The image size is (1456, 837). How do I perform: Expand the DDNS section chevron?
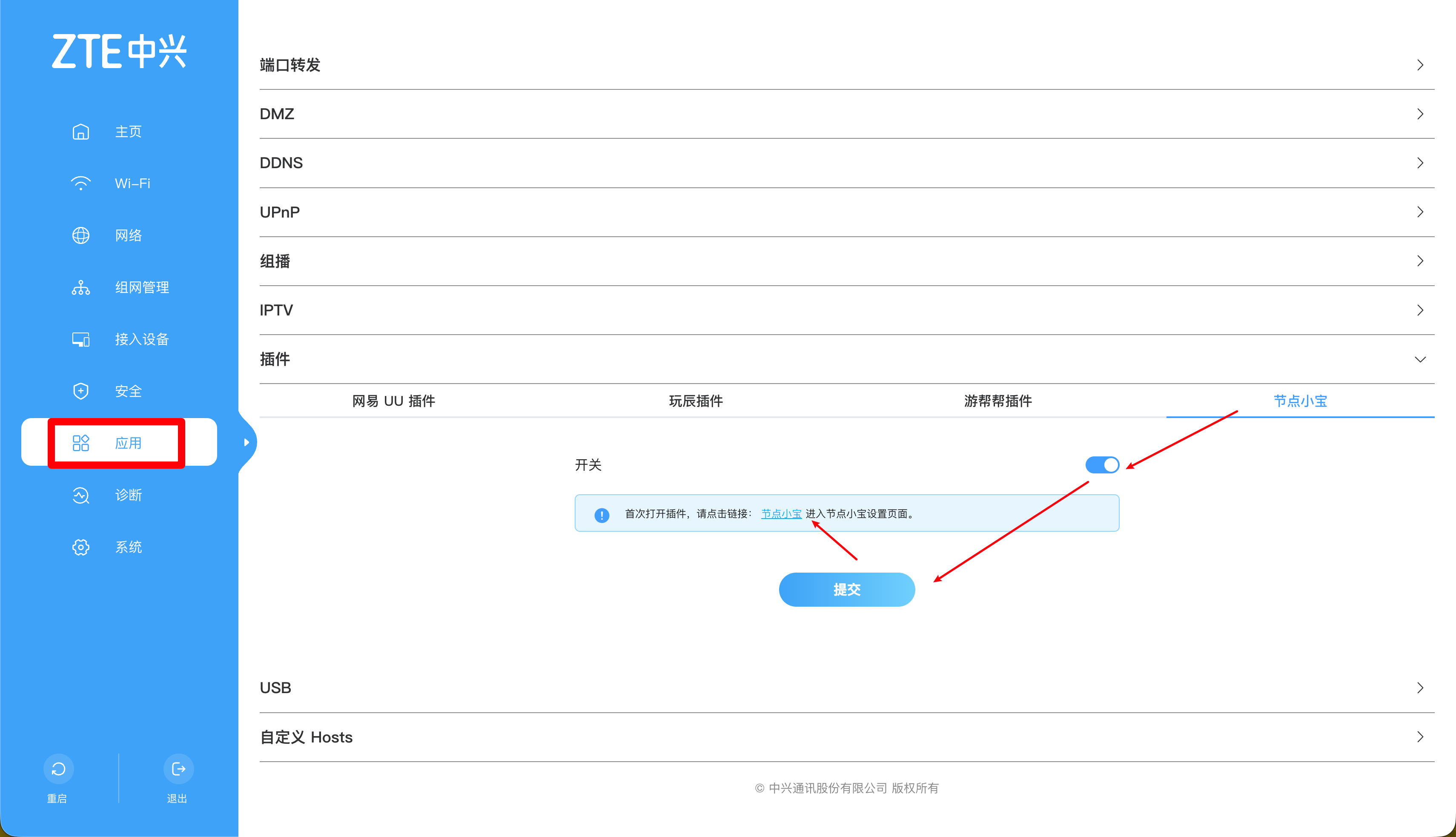[1419, 163]
